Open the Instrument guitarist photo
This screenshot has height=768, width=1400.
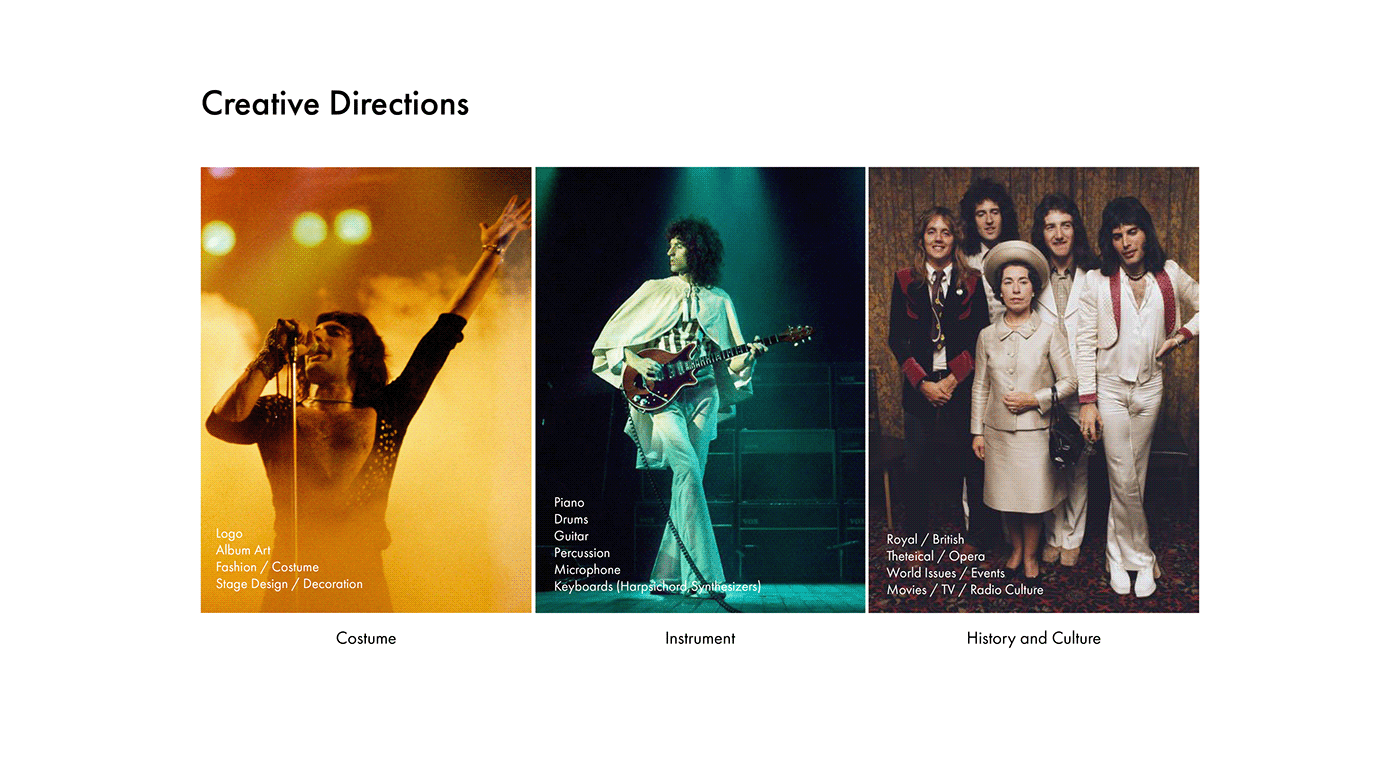(x=700, y=390)
